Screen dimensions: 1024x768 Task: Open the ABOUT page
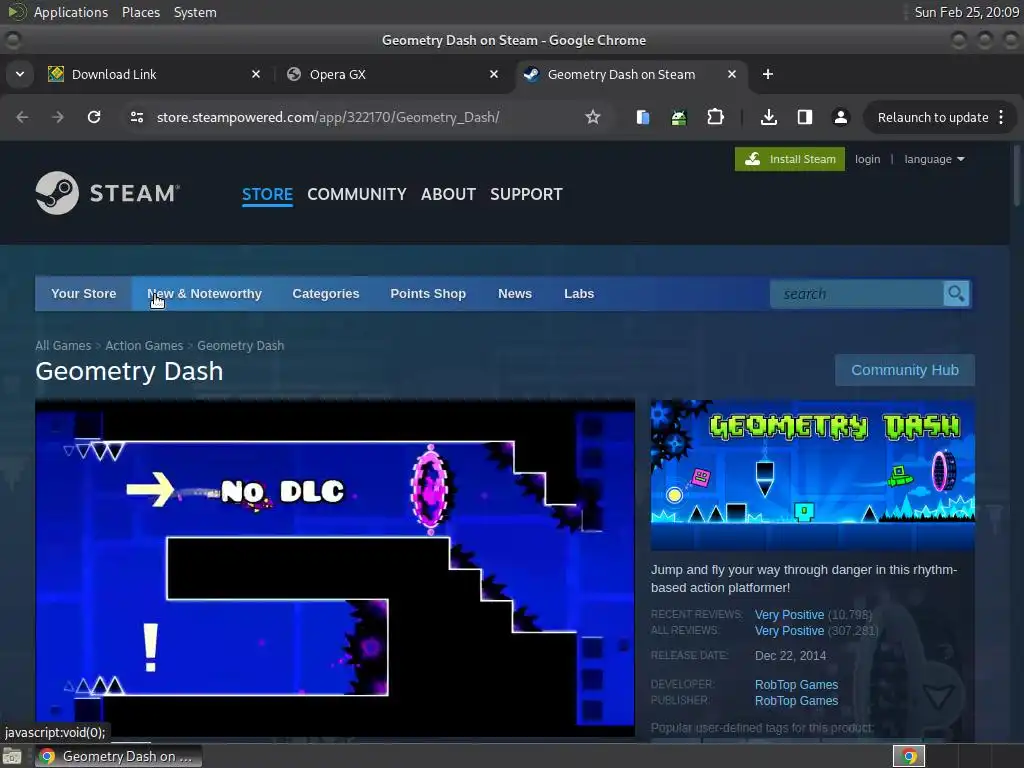coord(448,194)
